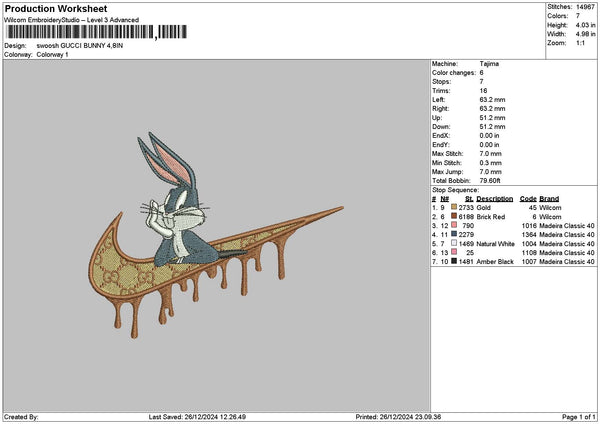Image resolution: width=600 pixels, height=424 pixels.
Task: Click the Gold thread color swatch
Action: point(454,207)
